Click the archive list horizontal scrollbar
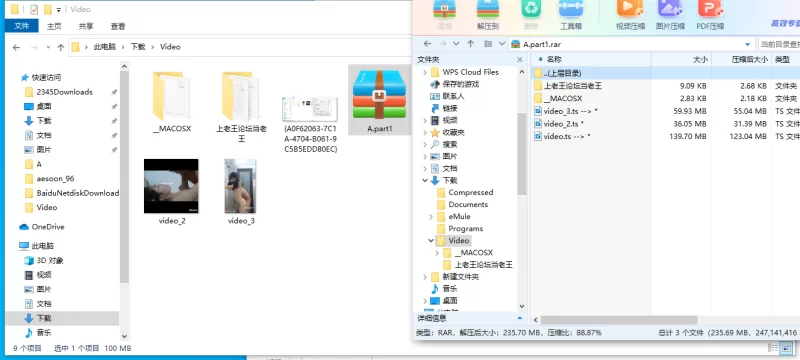The width and height of the screenshot is (800, 360). click(619, 320)
